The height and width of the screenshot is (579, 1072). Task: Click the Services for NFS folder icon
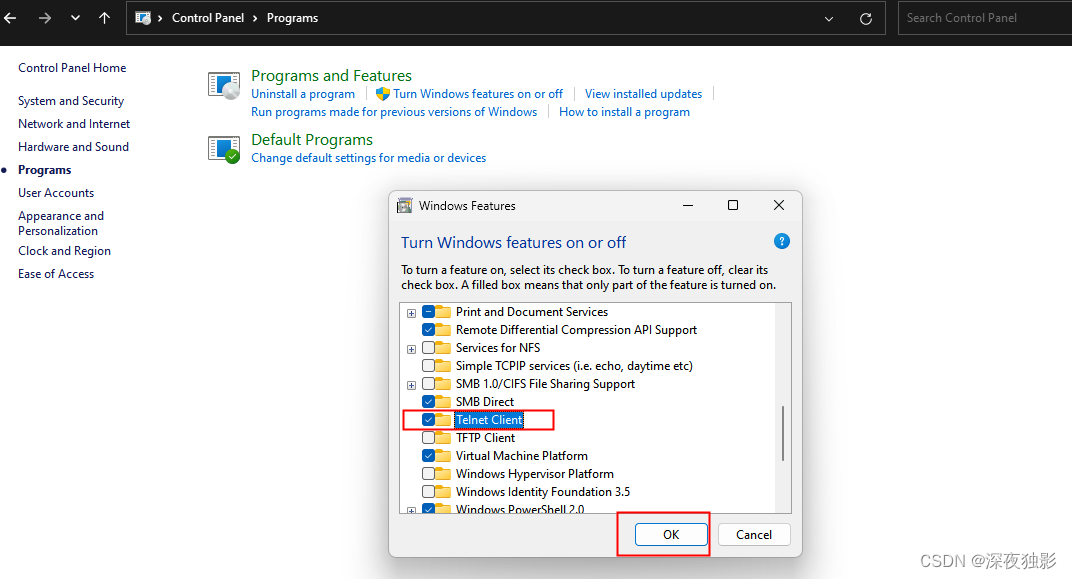[x=444, y=348]
